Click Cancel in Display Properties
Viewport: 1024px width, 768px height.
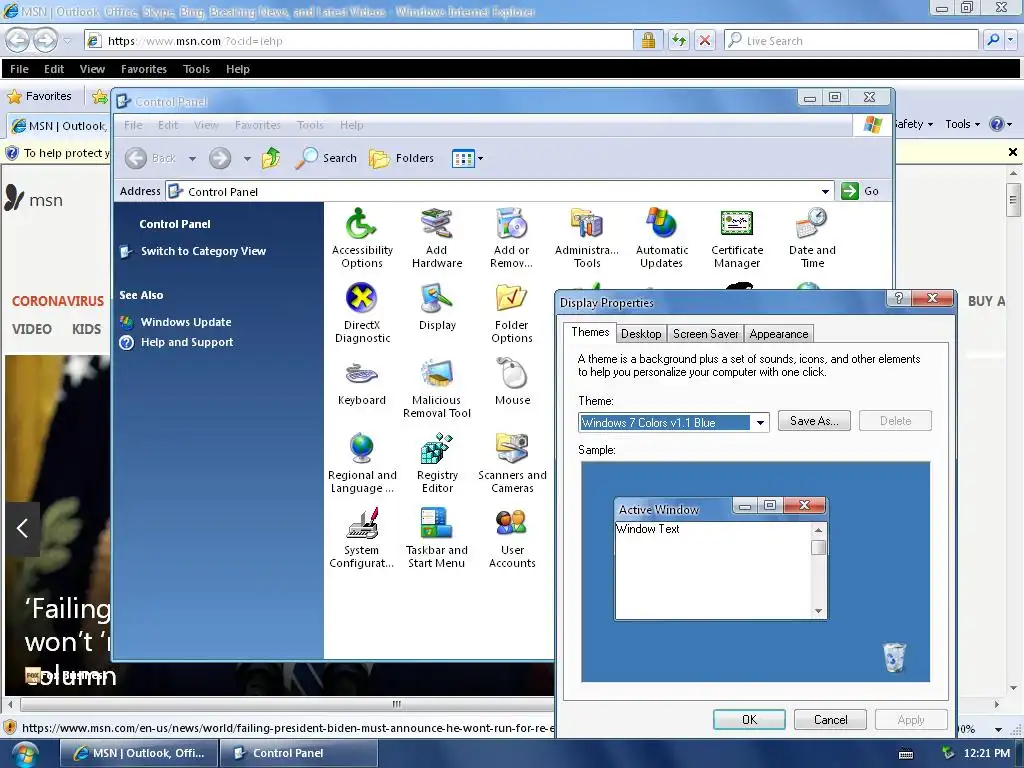830,719
